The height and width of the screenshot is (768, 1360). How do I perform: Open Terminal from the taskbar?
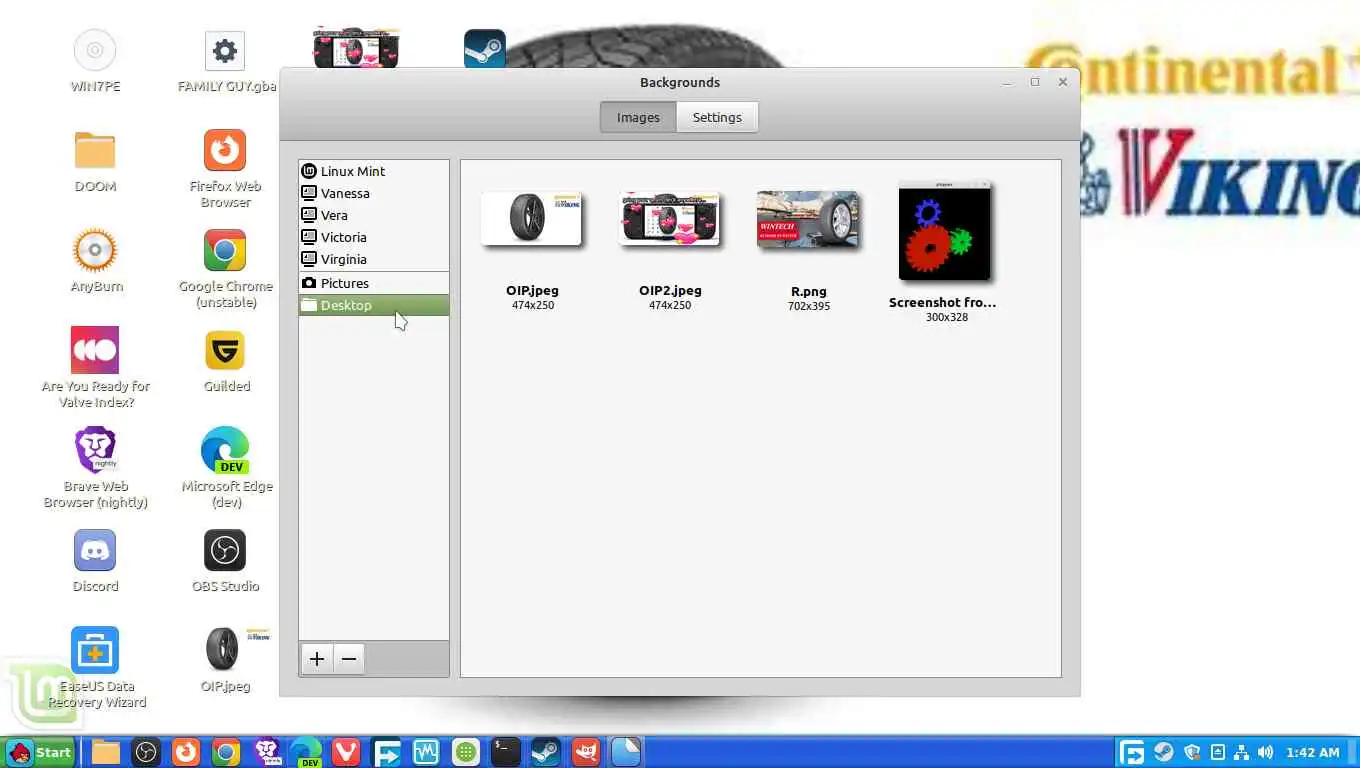coord(506,752)
